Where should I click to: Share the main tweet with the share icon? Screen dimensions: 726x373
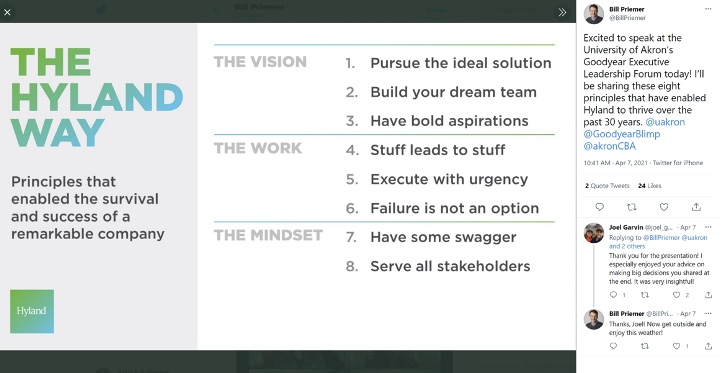[x=696, y=207]
